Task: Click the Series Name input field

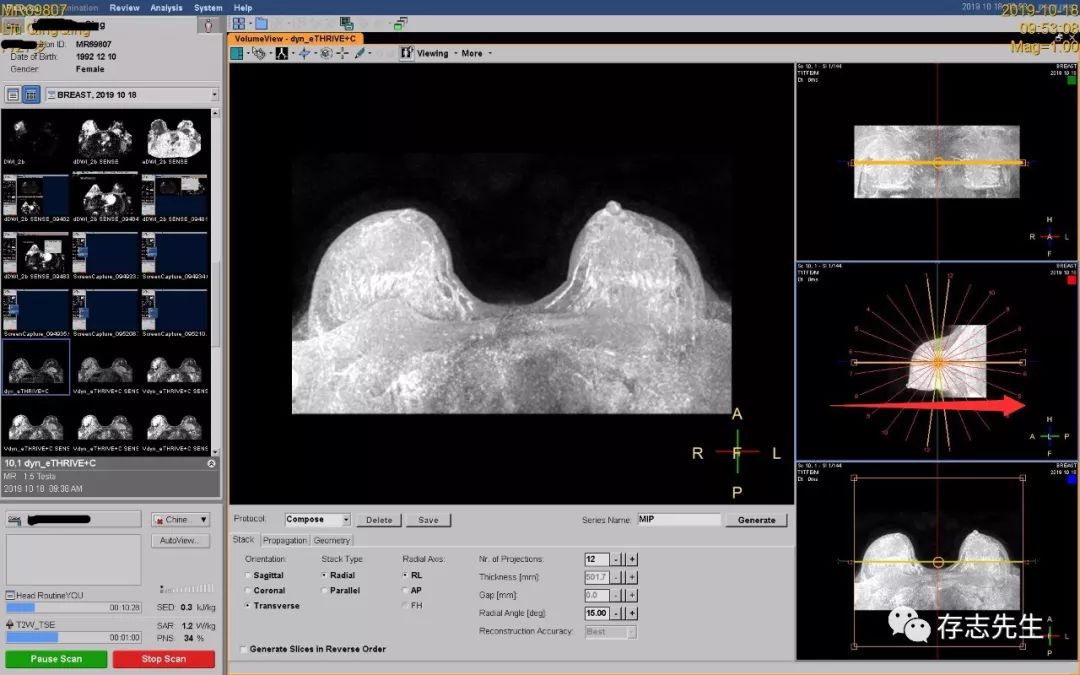Action: 678,520
